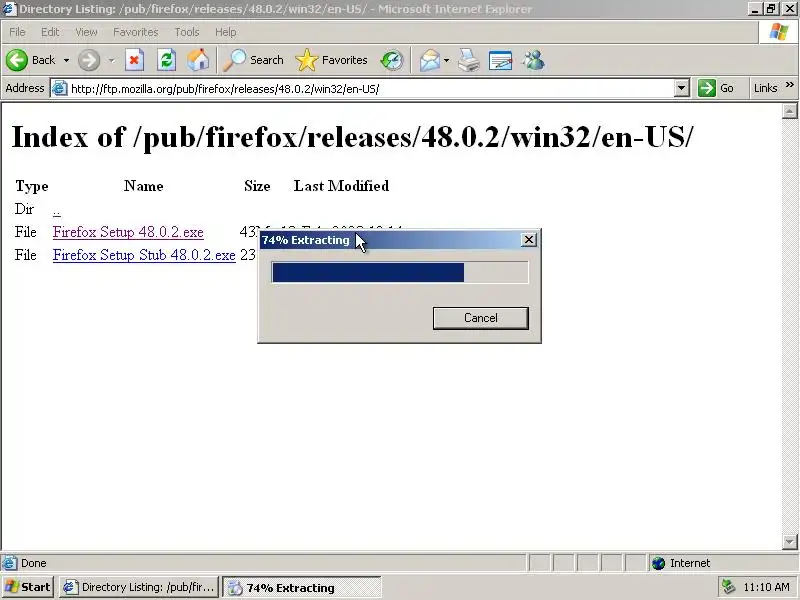Print the page with the printer icon

pyautogui.click(x=468, y=60)
